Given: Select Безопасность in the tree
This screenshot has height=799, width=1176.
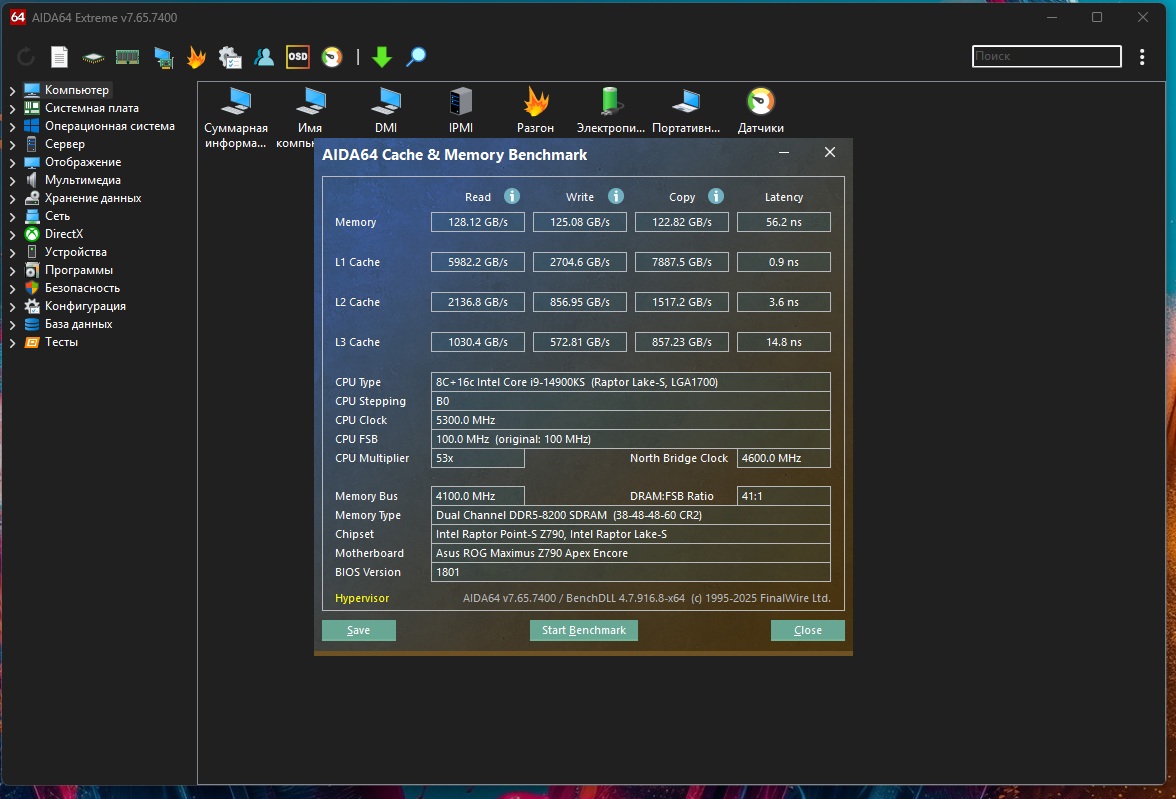Looking at the screenshot, I should tap(82, 288).
